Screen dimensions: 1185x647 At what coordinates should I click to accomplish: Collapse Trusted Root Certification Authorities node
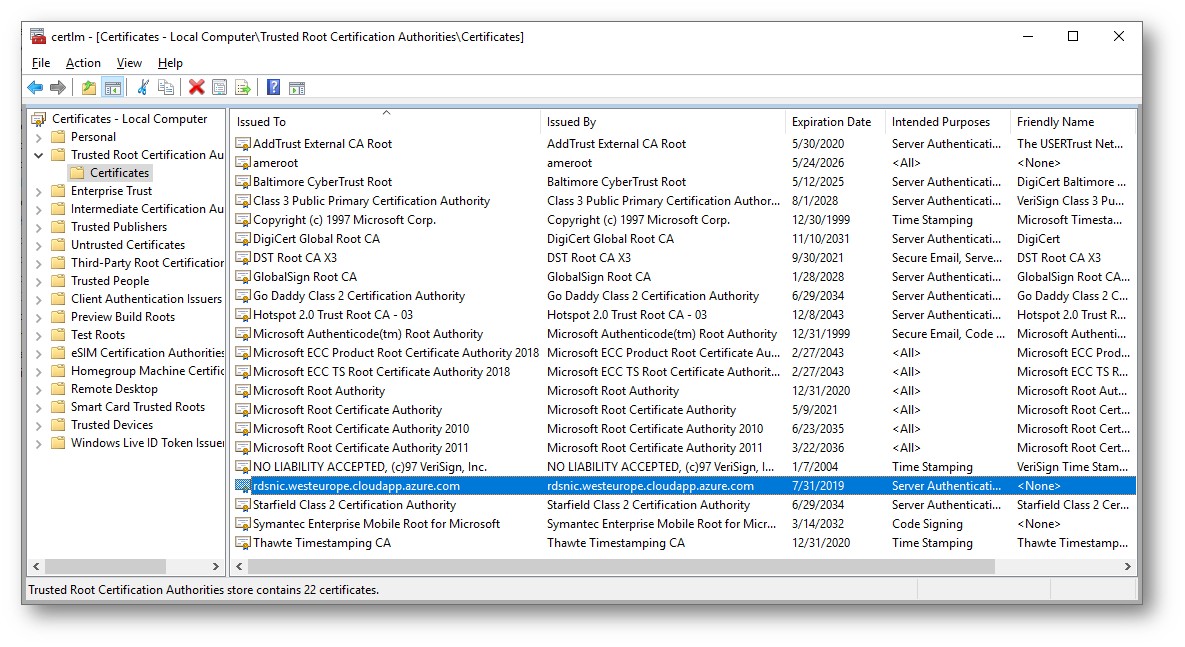pyautogui.click(x=39, y=155)
